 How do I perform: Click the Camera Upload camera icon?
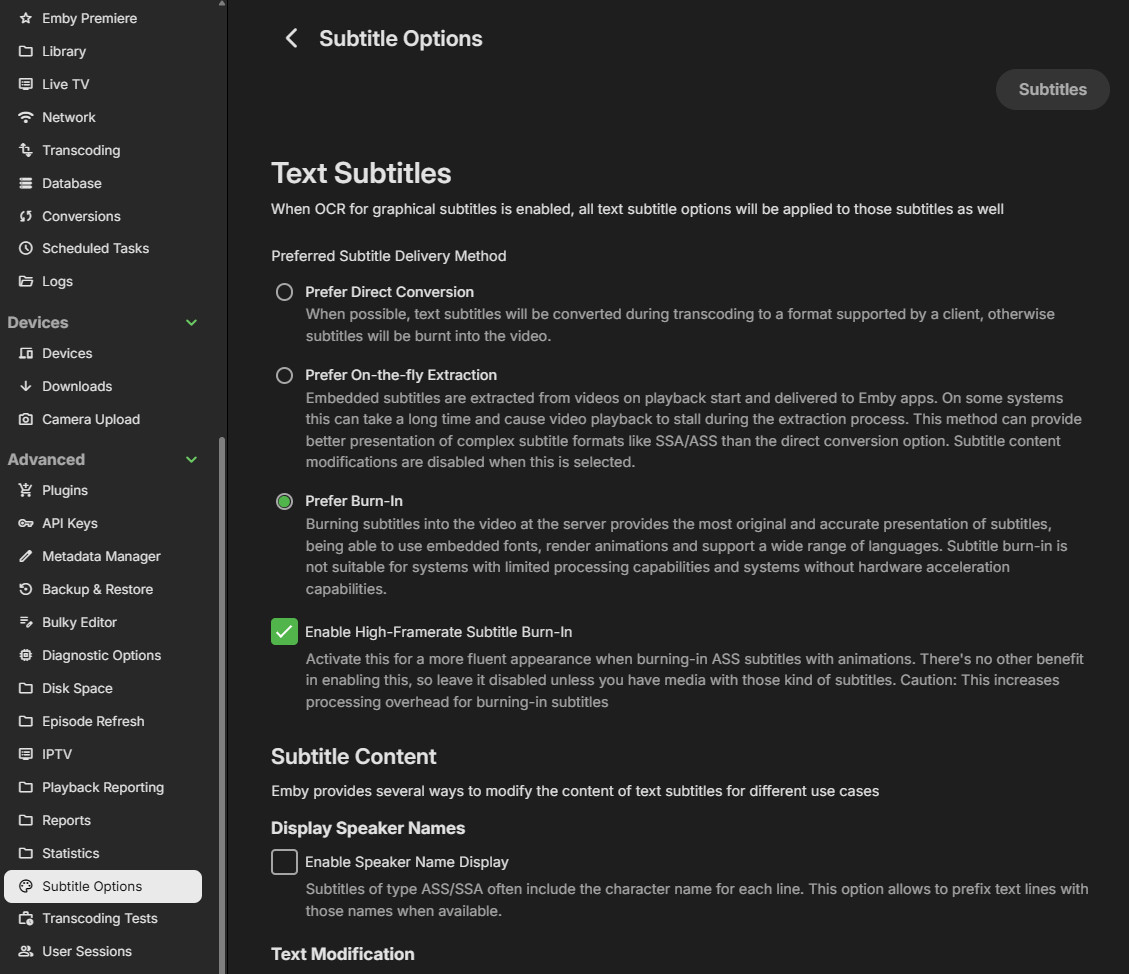coord(26,419)
